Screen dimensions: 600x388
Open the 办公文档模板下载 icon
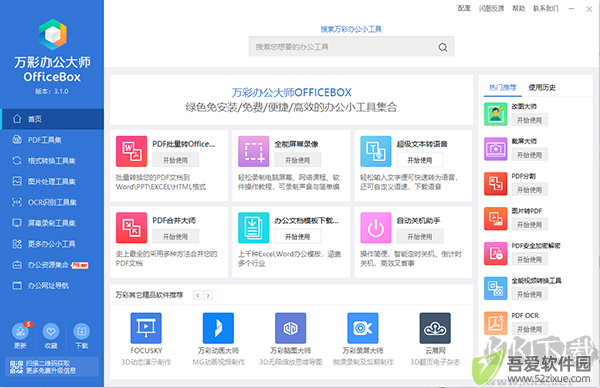tap(253, 228)
